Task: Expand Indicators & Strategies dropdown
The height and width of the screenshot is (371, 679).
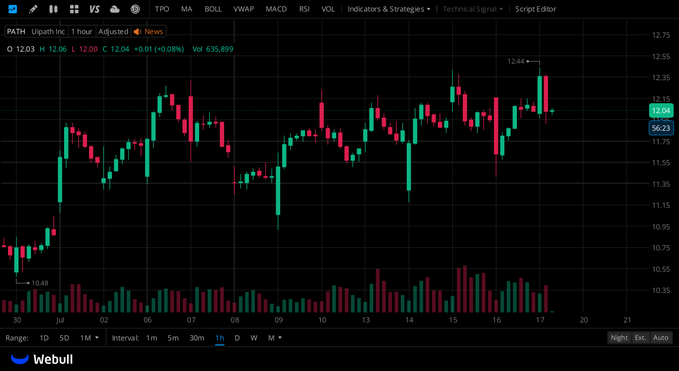Action: (389, 9)
